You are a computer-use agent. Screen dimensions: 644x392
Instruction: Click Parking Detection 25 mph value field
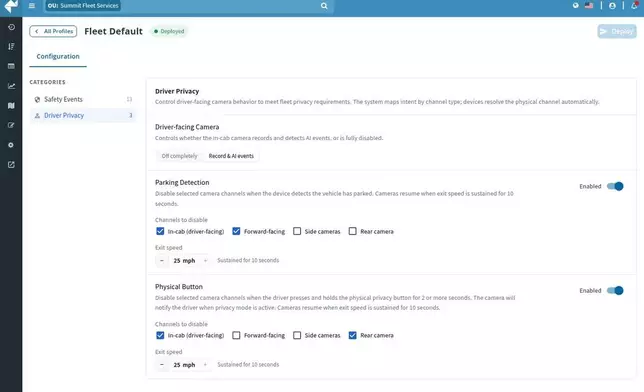click(x=184, y=261)
